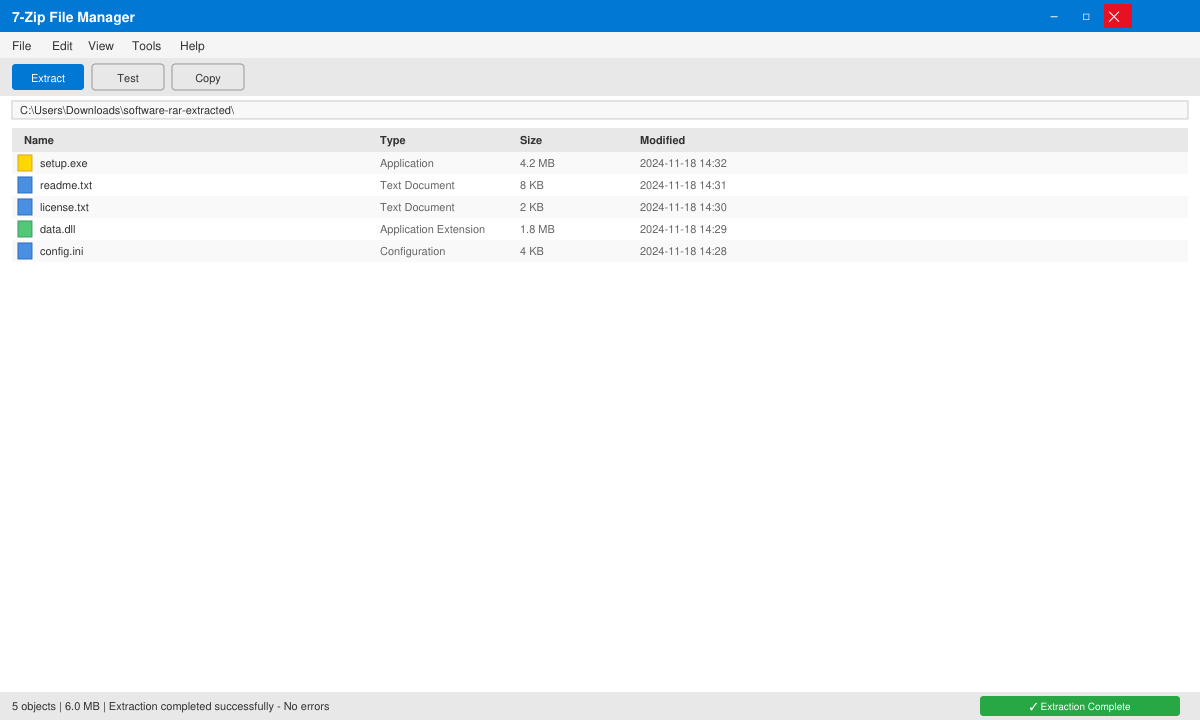This screenshot has width=1200, height=720.
Task: Click the Text Document type of license.txt
Action: 417,207
